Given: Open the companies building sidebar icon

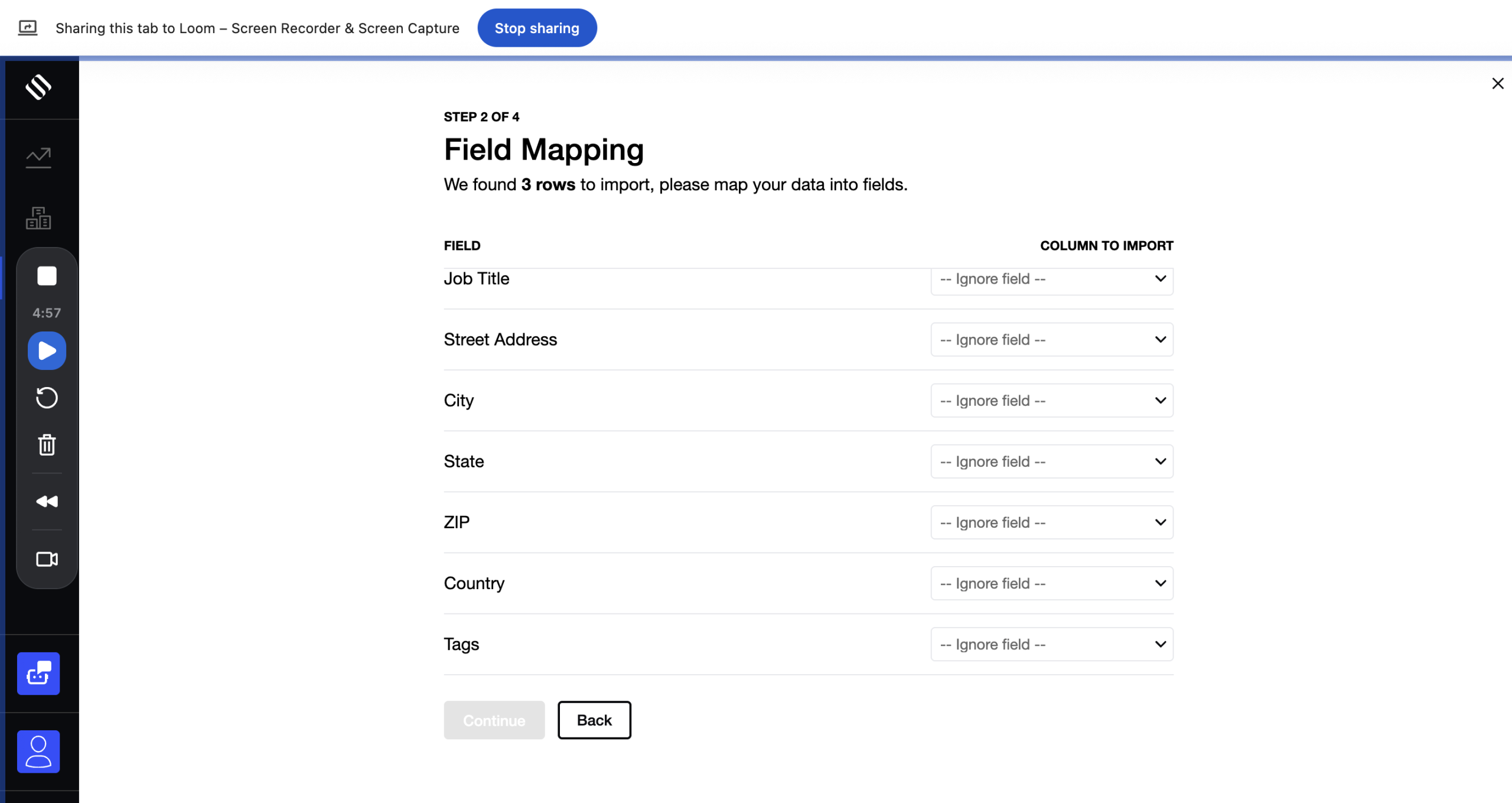Looking at the screenshot, I should 38,218.
